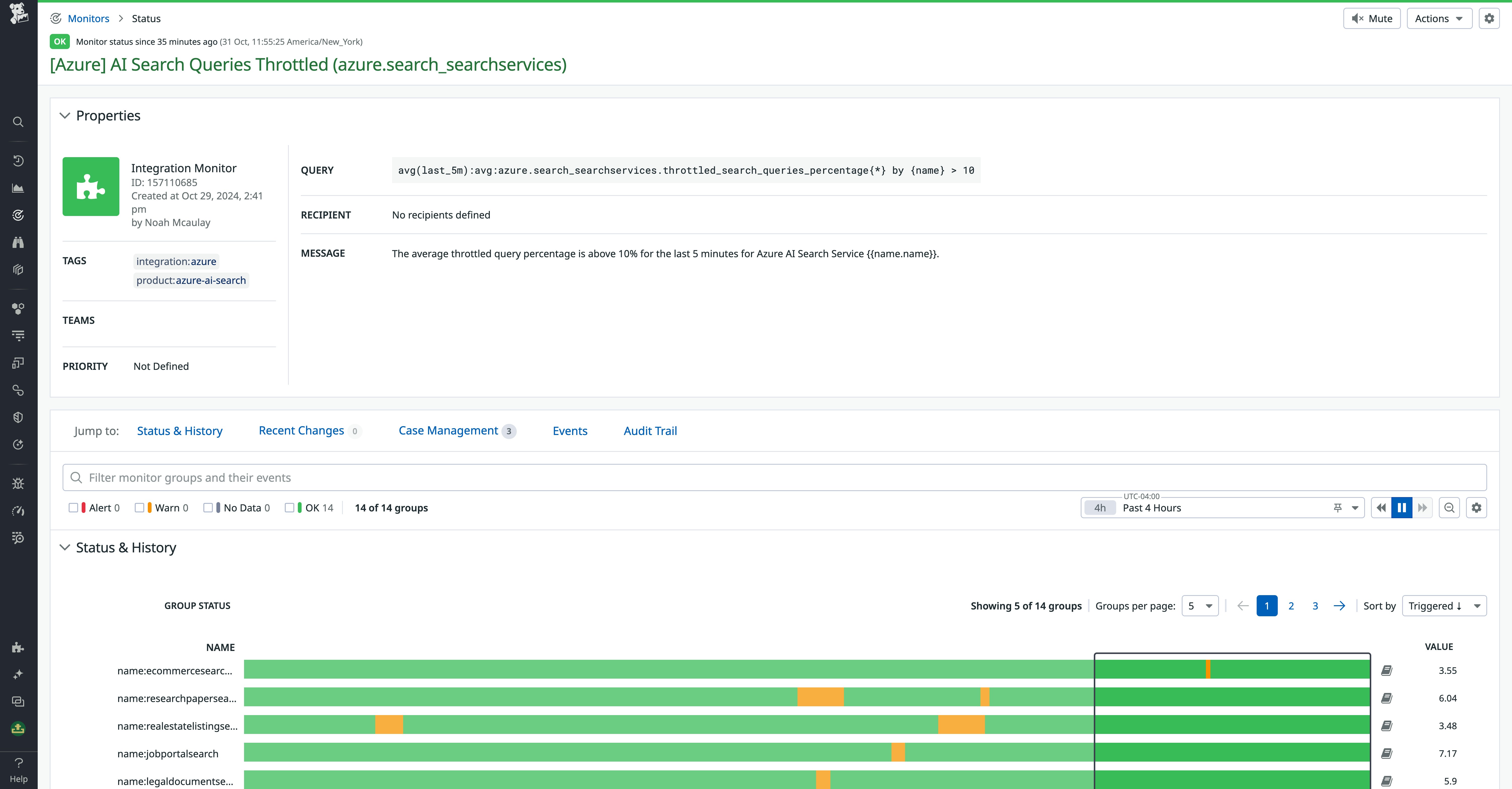1512x789 pixels.
Task: Open Logs using the stream icon in sidebar
Action: point(18,335)
